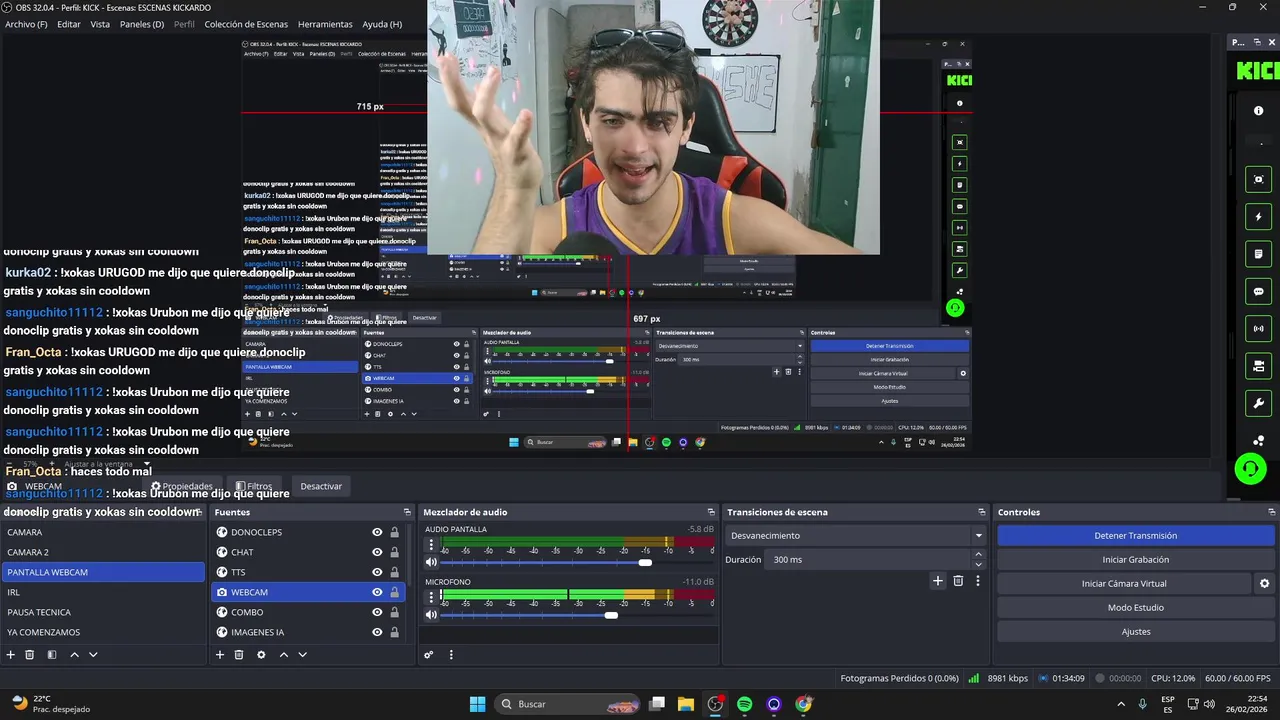Open Archivo (F) menu
The image size is (1280, 720).
[26, 24]
